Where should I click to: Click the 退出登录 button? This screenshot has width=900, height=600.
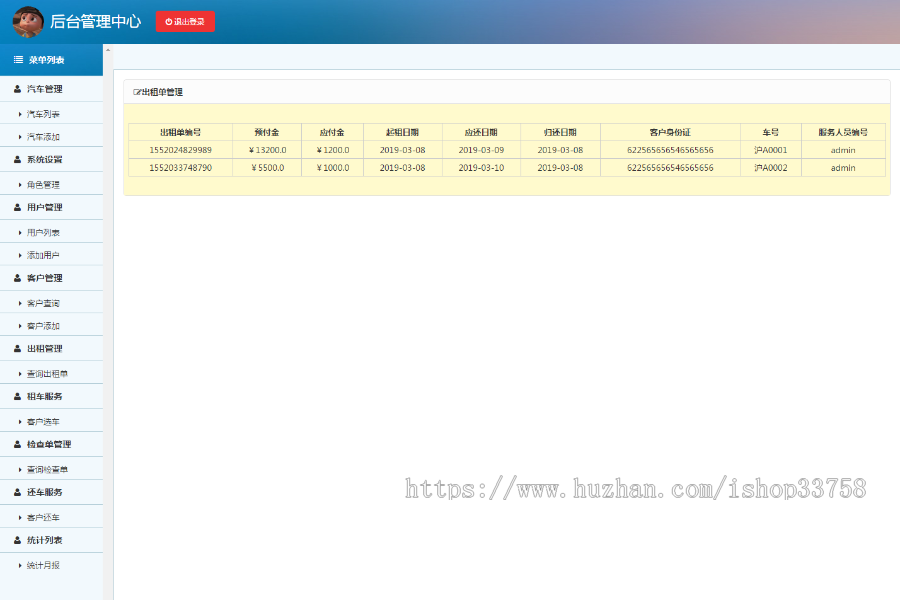tap(185, 21)
